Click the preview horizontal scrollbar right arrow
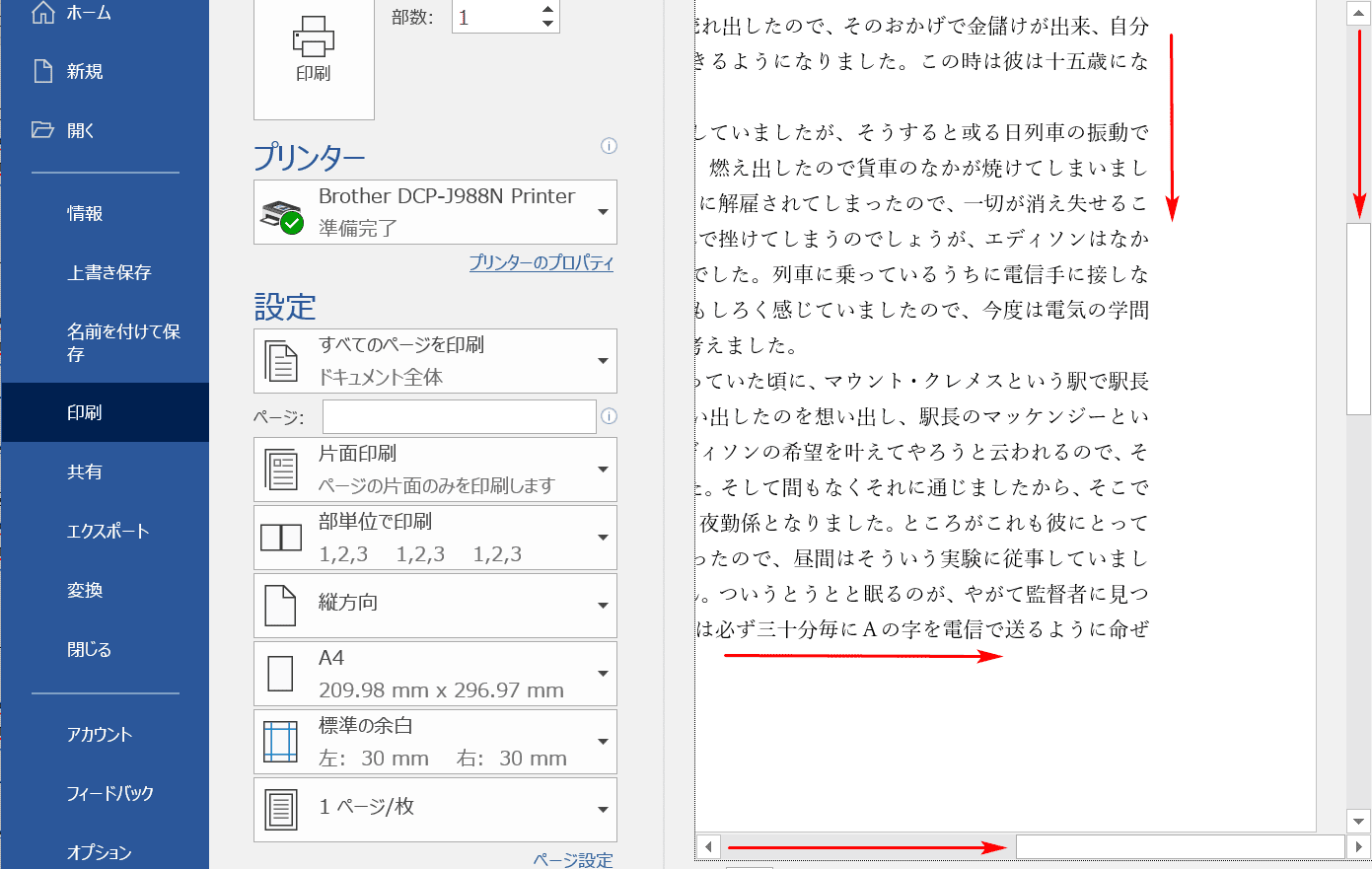Screen dimensions: 1372x869 click(1358, 846)
